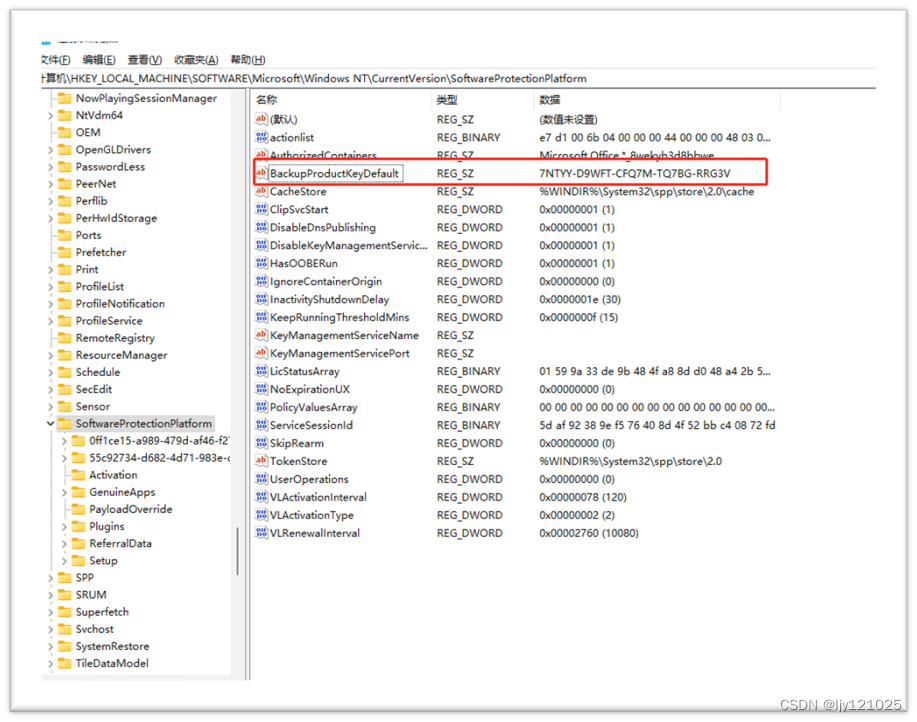The image size is (917, 722).
Task: Click the binary icon beside LicStatusArray
Action: [x=260, y=371]
